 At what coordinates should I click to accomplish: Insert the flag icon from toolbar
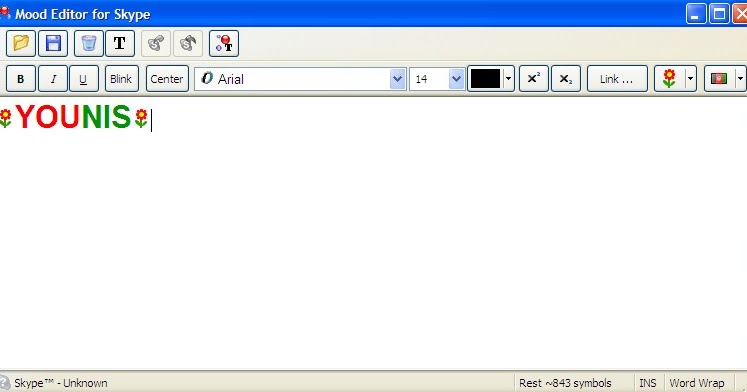[718, 79]
